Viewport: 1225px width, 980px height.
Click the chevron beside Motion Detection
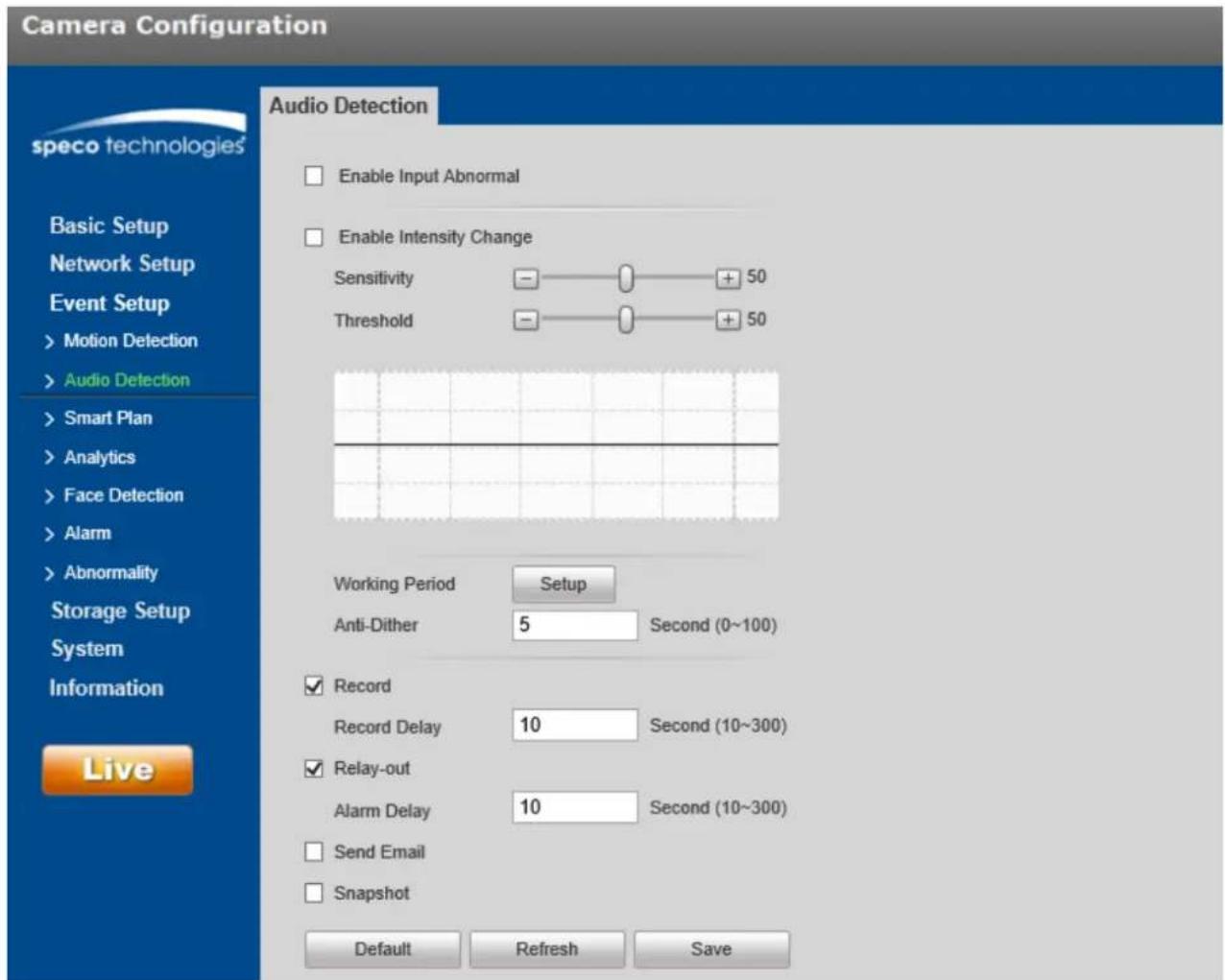coord(49,342)
